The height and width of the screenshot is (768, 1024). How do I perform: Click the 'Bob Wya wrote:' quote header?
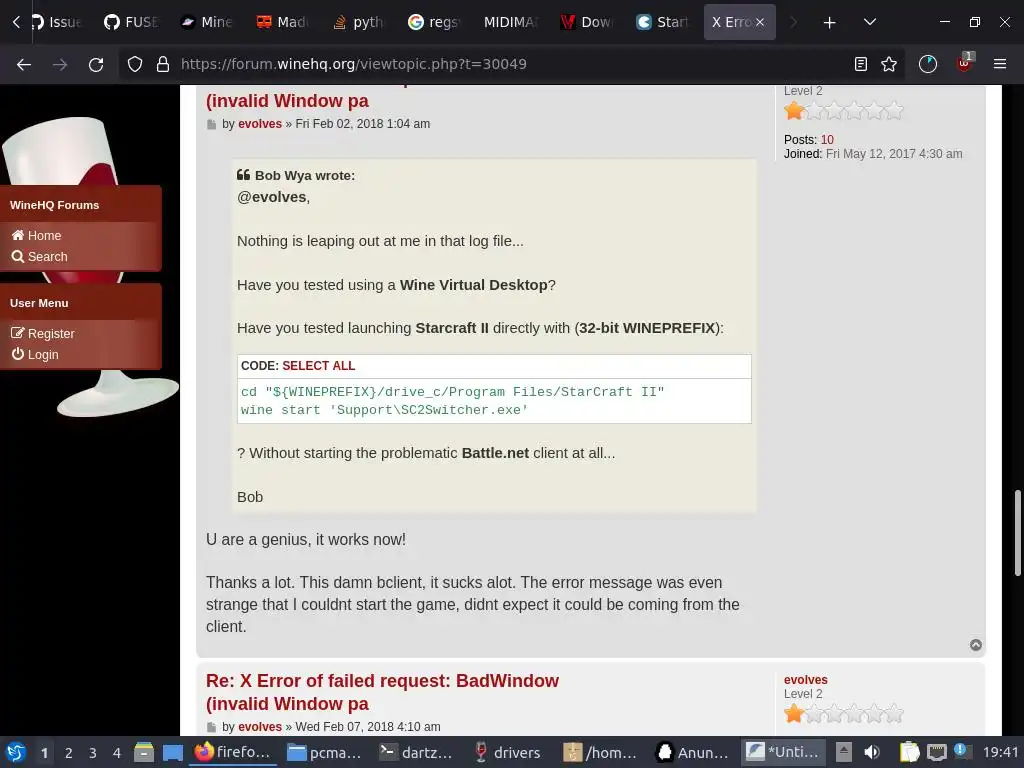click(296, 175)
